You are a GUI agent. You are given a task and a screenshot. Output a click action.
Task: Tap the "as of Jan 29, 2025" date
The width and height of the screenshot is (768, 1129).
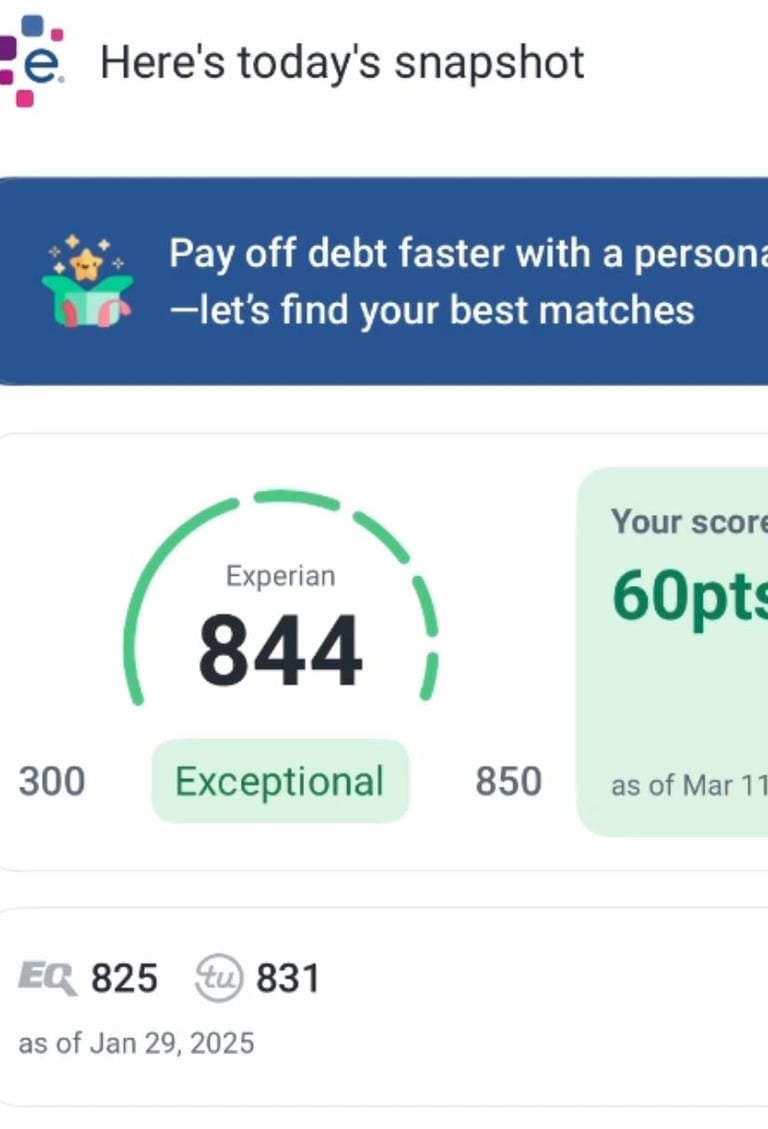click(x=136, y=1043)
